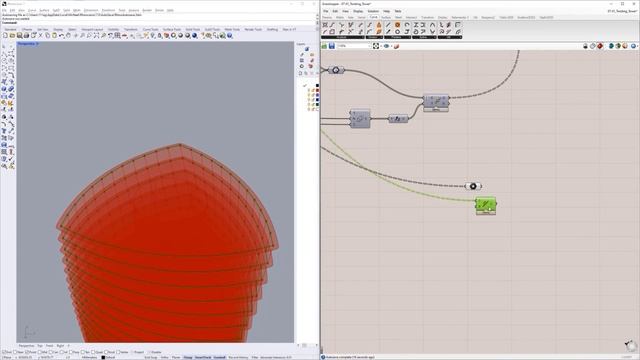Select the sketch tool icon in Grasshopper canvas toolbar
640x360 pixels.
pos(396,46)
